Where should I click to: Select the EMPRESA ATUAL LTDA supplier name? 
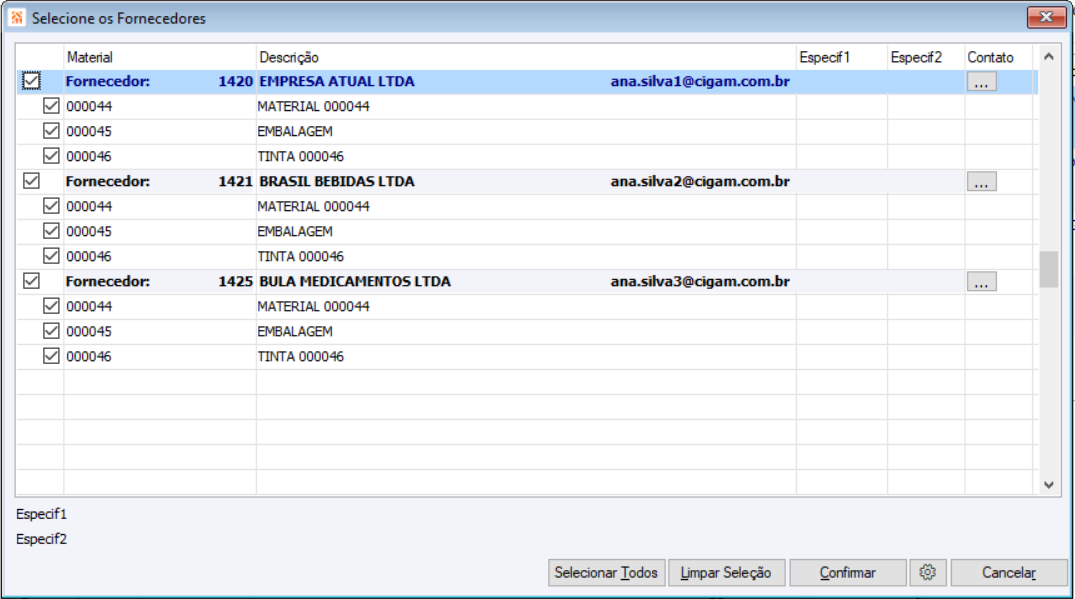tap(337, 81)
